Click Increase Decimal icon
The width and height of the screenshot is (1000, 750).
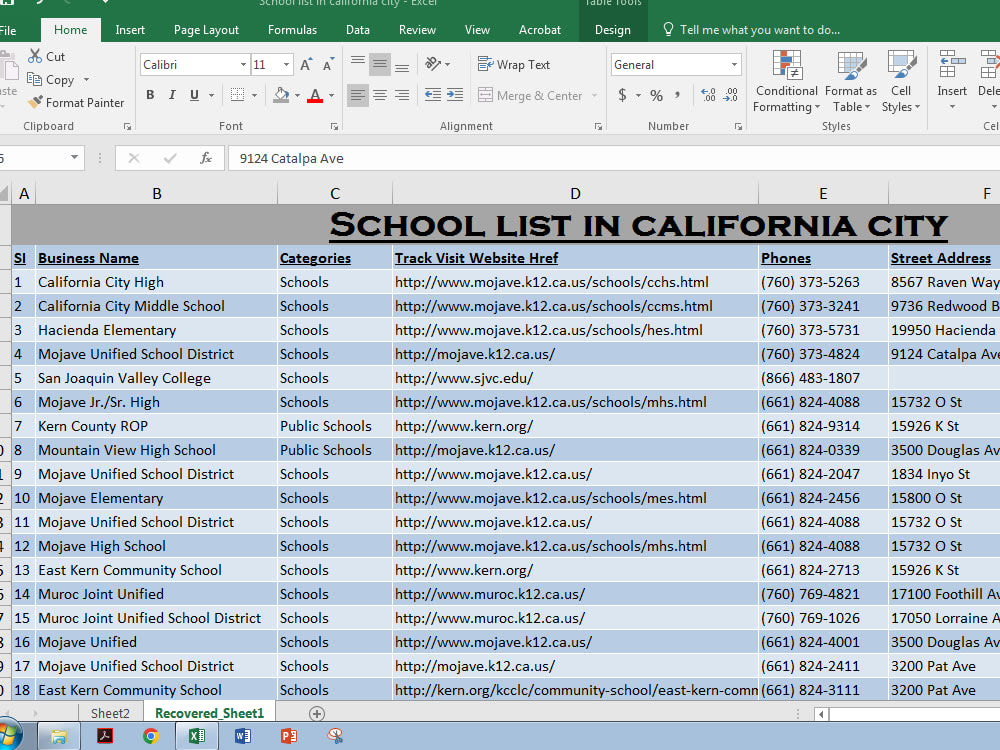[708, 95]
